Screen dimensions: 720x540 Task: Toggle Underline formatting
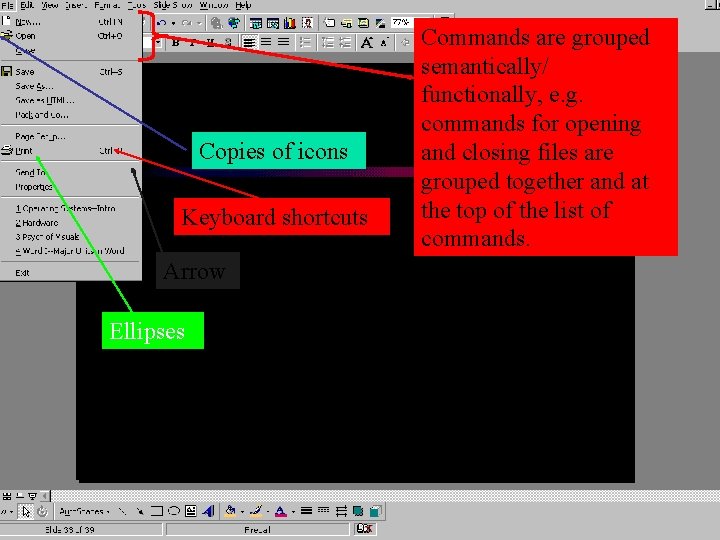pos(210,43)
